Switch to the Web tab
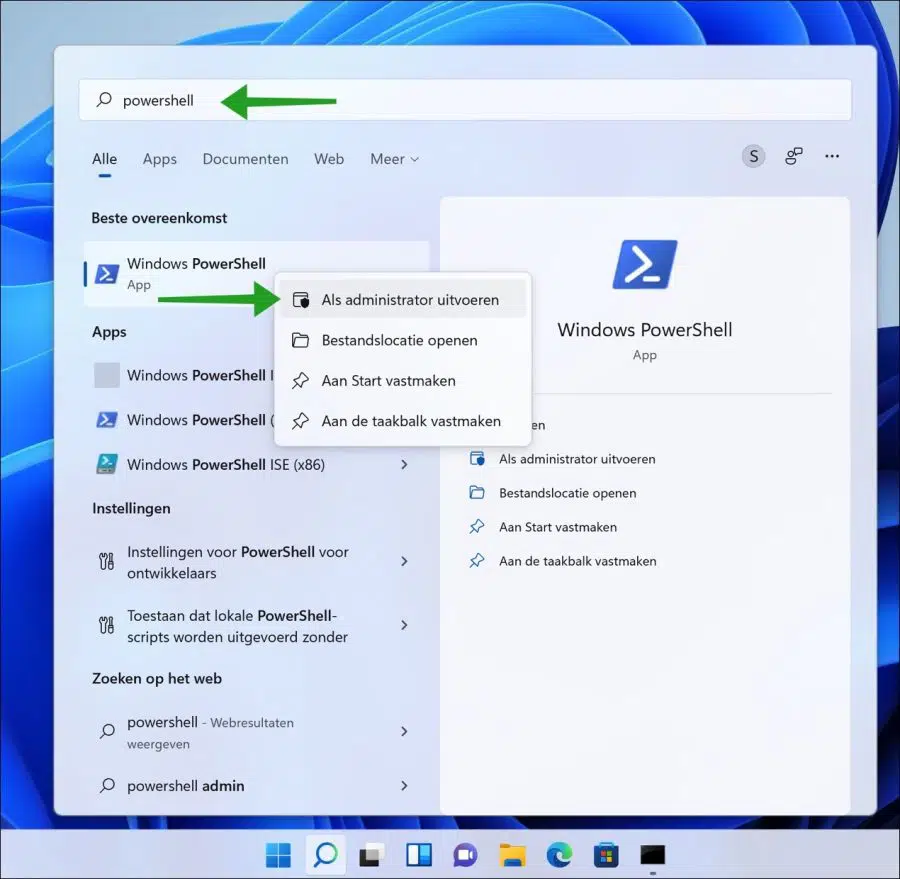 (329, 159)
